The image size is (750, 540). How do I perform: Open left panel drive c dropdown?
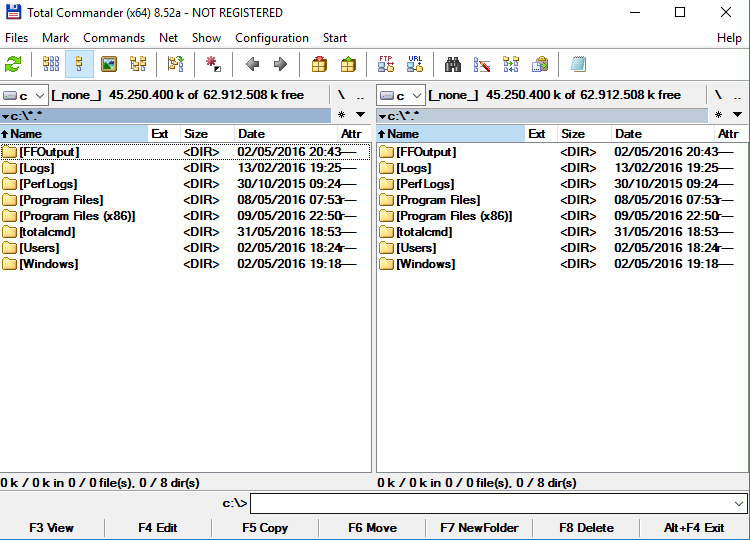[x=24, y=96]
